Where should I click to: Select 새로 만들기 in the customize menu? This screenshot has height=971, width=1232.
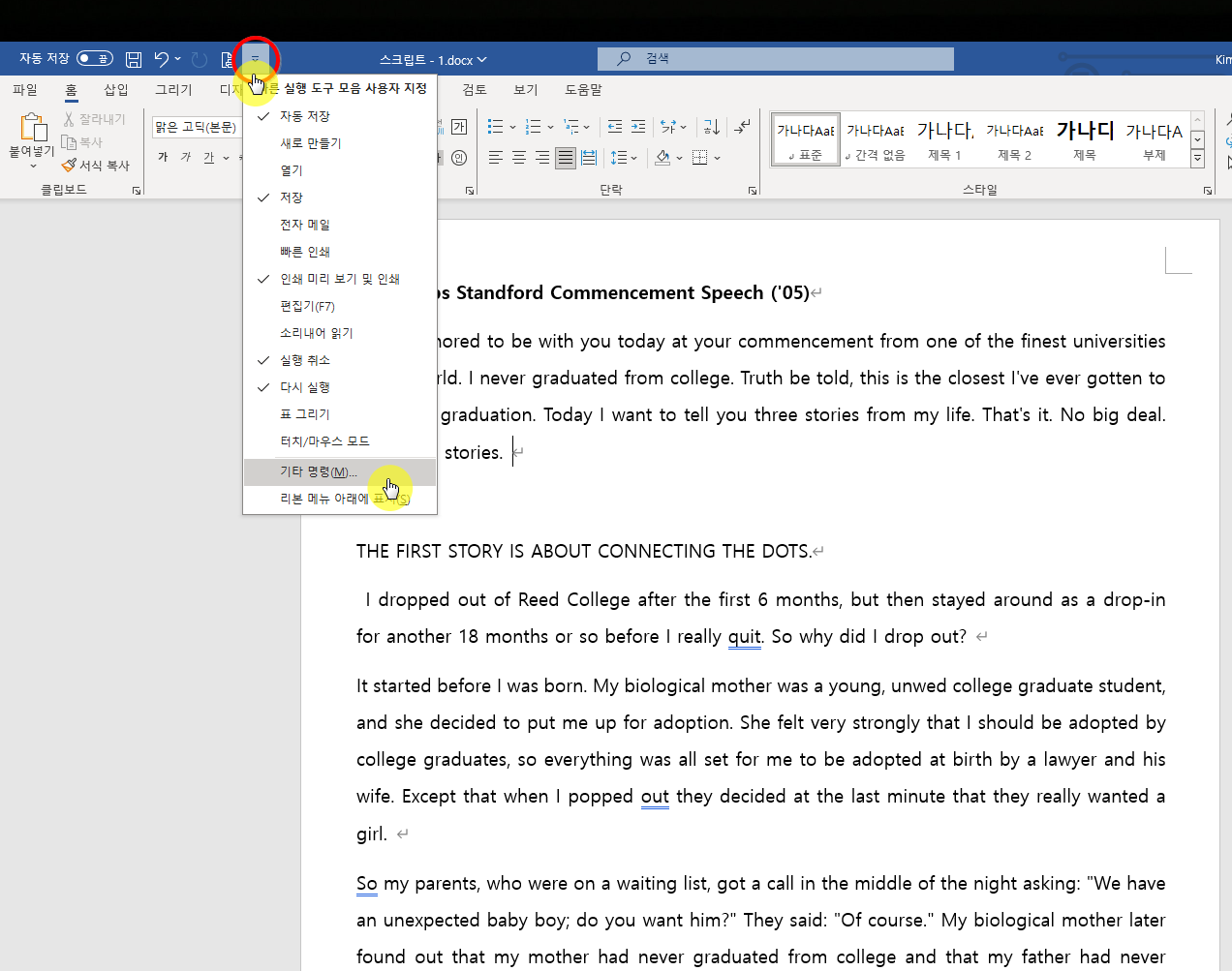(x=340, y=143)
